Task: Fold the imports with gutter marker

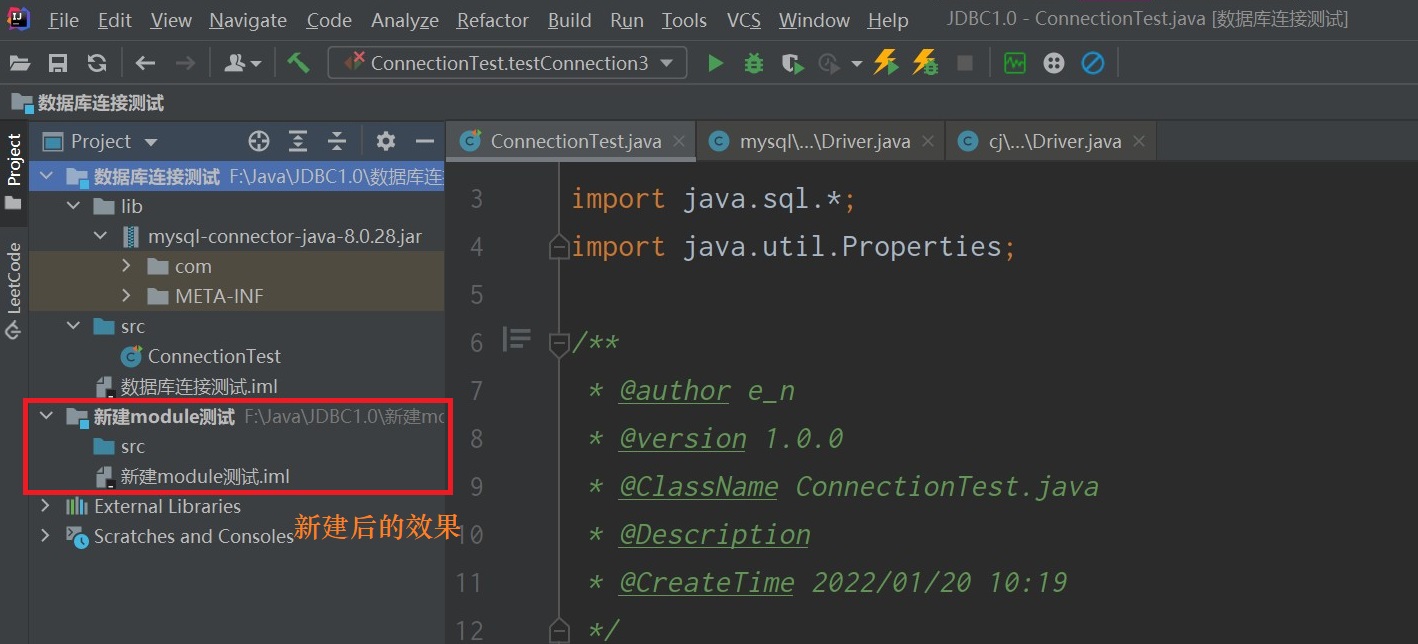Action: 559,246
